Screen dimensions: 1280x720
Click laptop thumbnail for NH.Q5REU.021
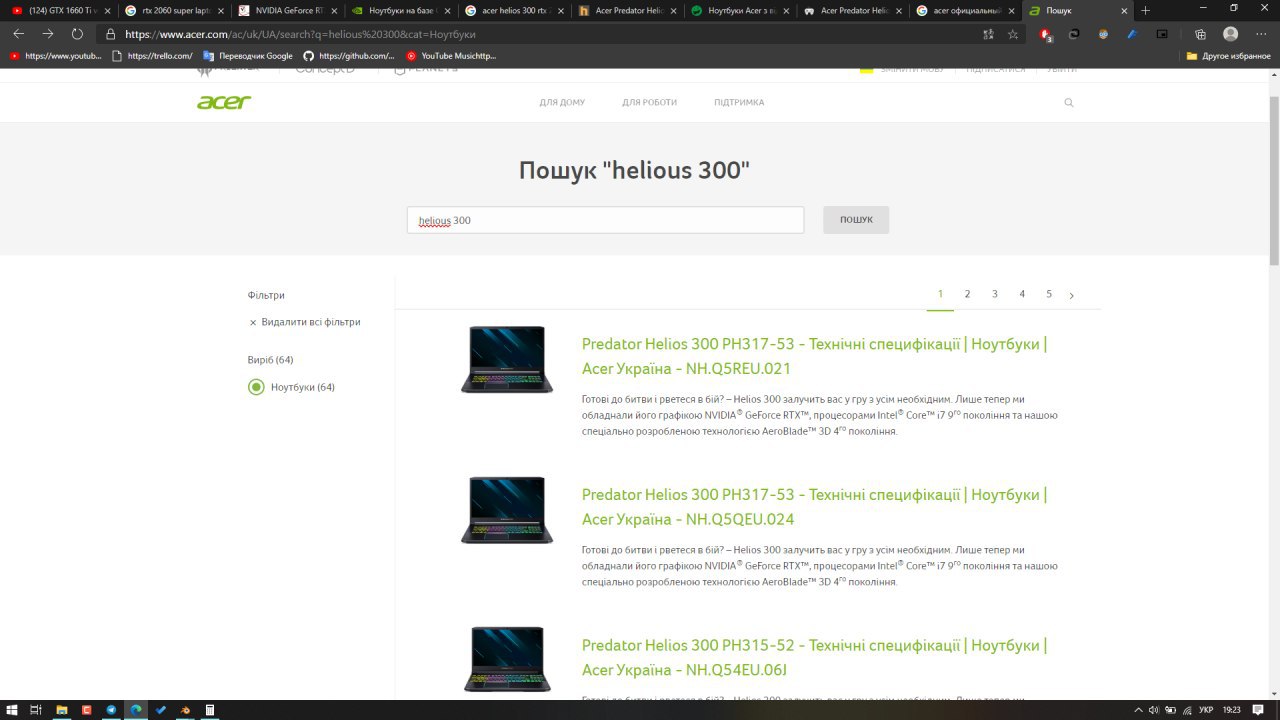pos(507,359)
